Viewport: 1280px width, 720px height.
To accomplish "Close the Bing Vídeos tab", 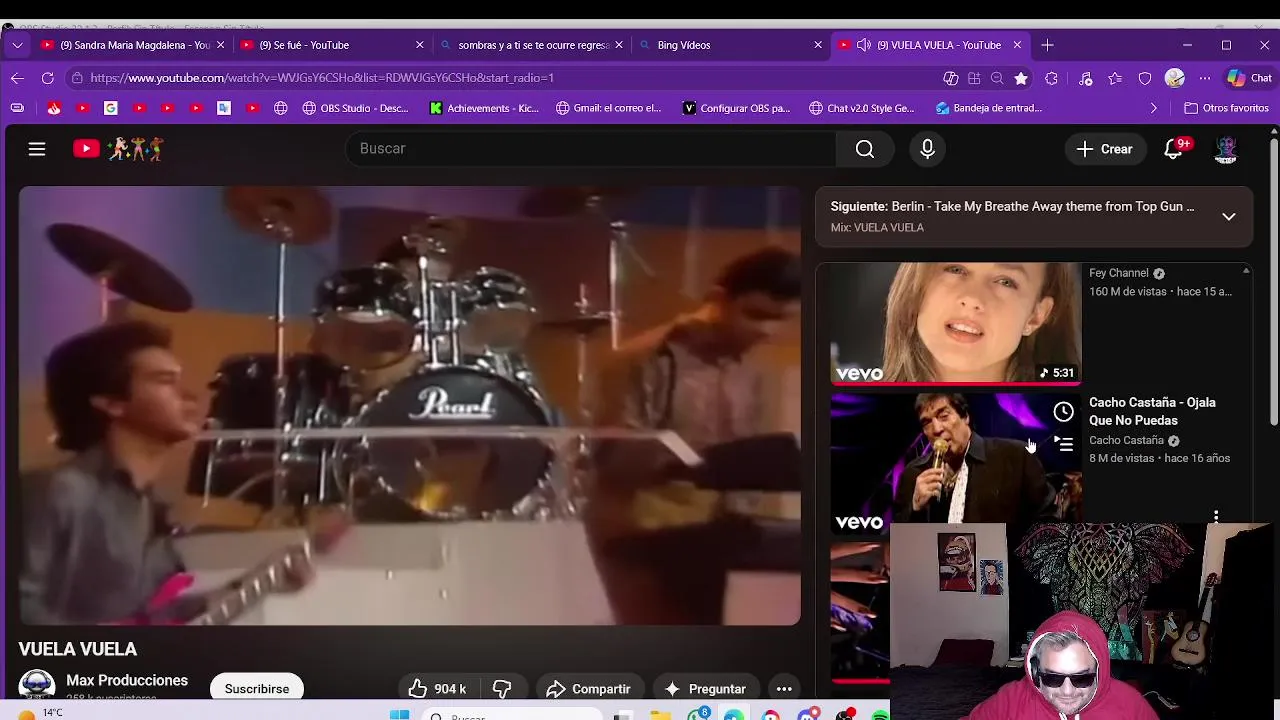I will point(818,45).
